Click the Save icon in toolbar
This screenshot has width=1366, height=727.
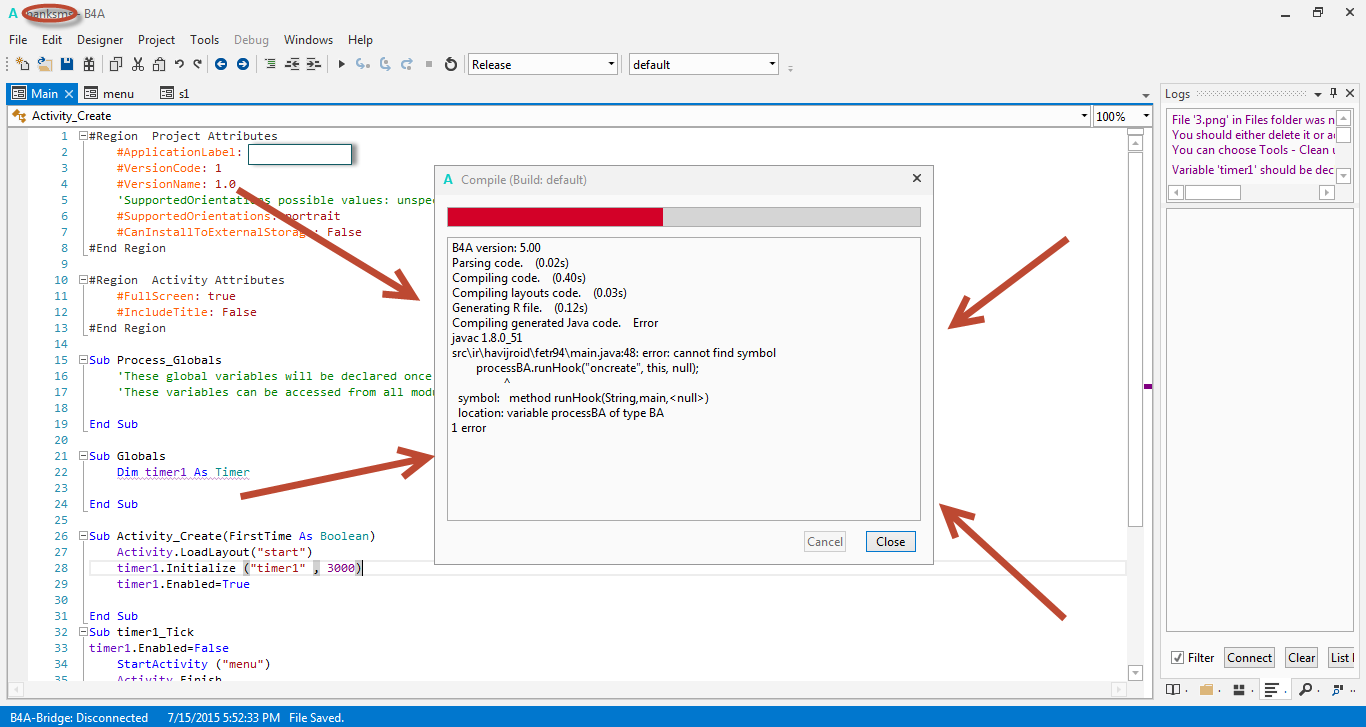67,64
